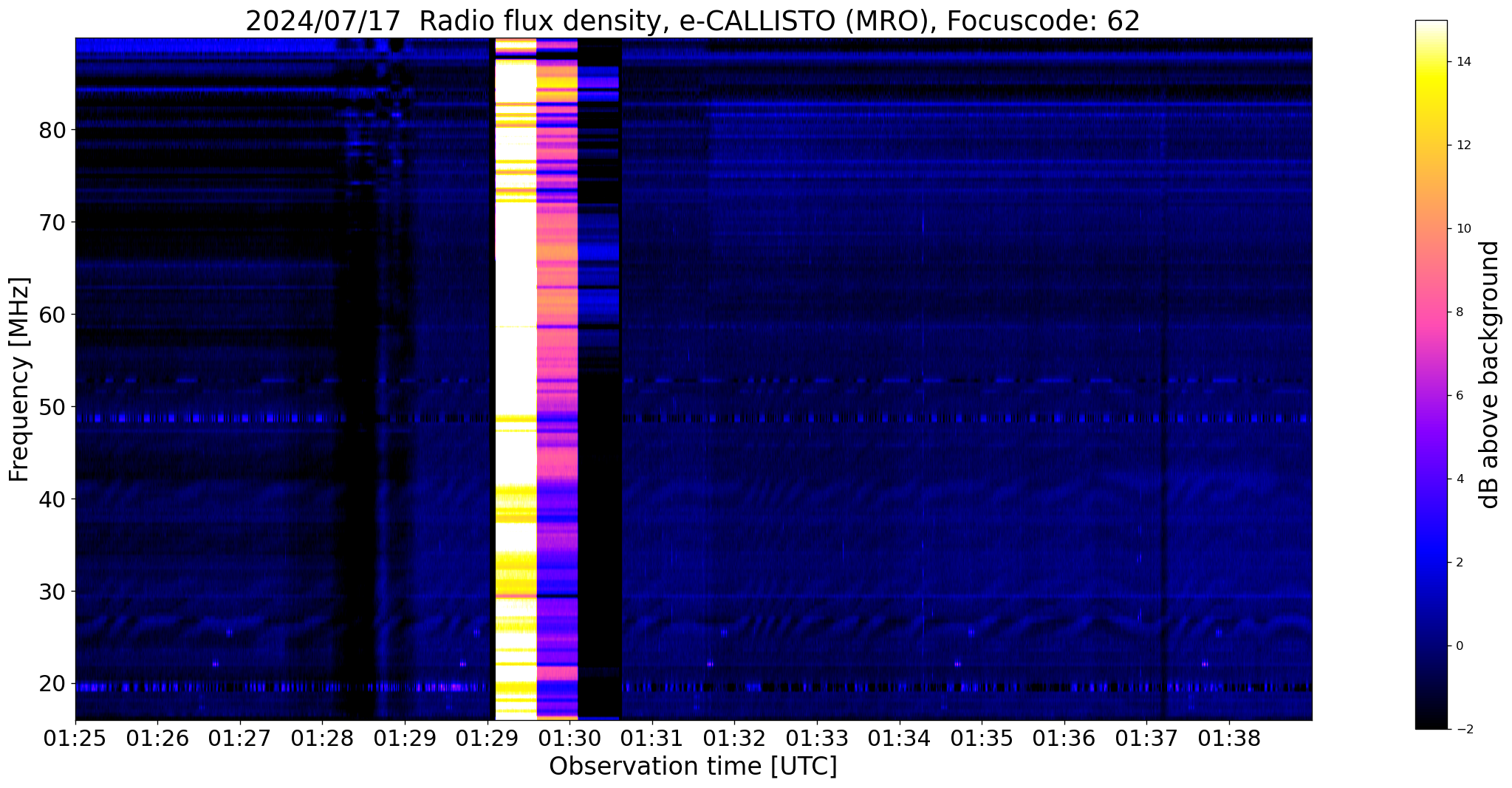Image resolution: width=1512 pixels, height=788 pixels.
Task: Click the 01:32 time tick label
Action: click(734, 738)
